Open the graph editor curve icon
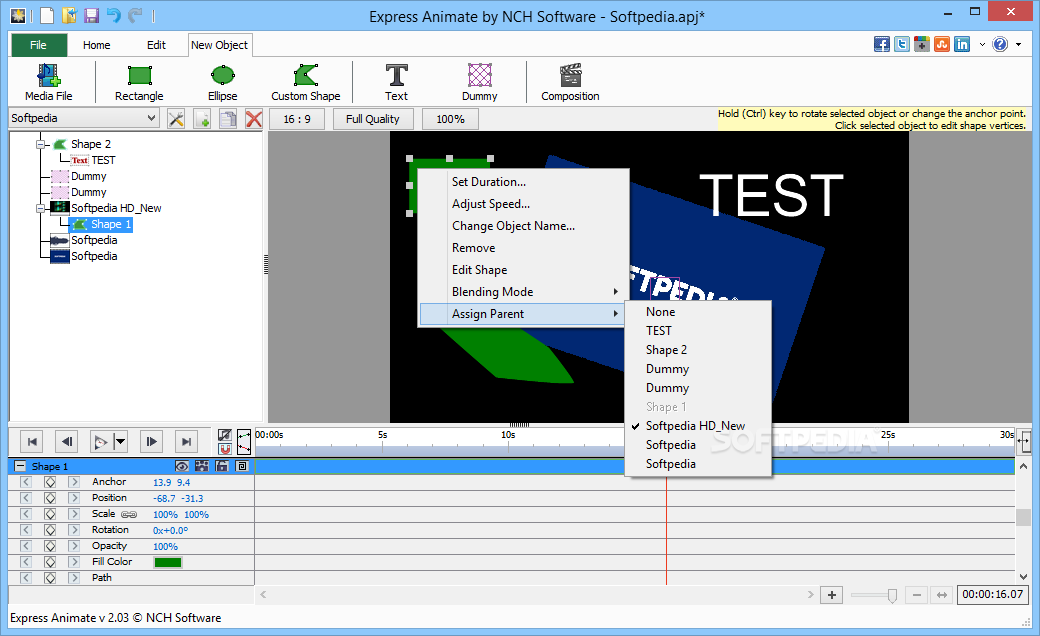The width and height of the screenshot is (1040, 636). tap(244, 442)
